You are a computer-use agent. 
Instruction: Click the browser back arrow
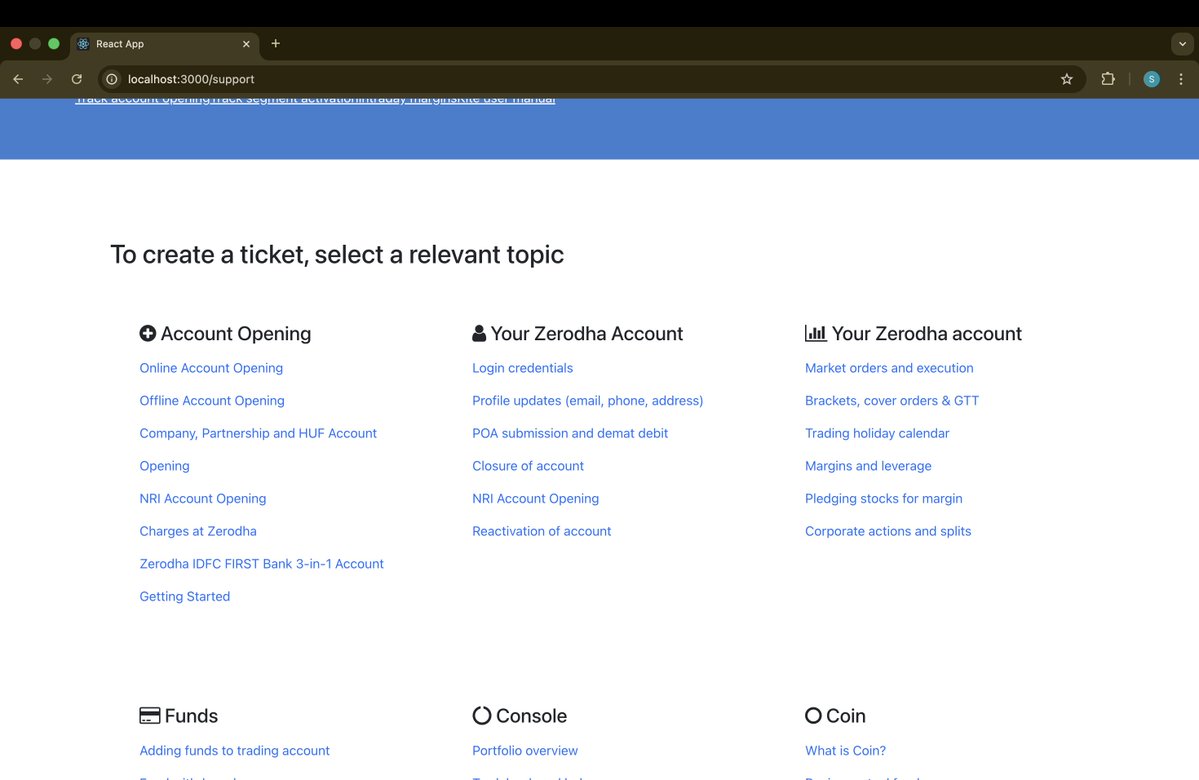18,79
